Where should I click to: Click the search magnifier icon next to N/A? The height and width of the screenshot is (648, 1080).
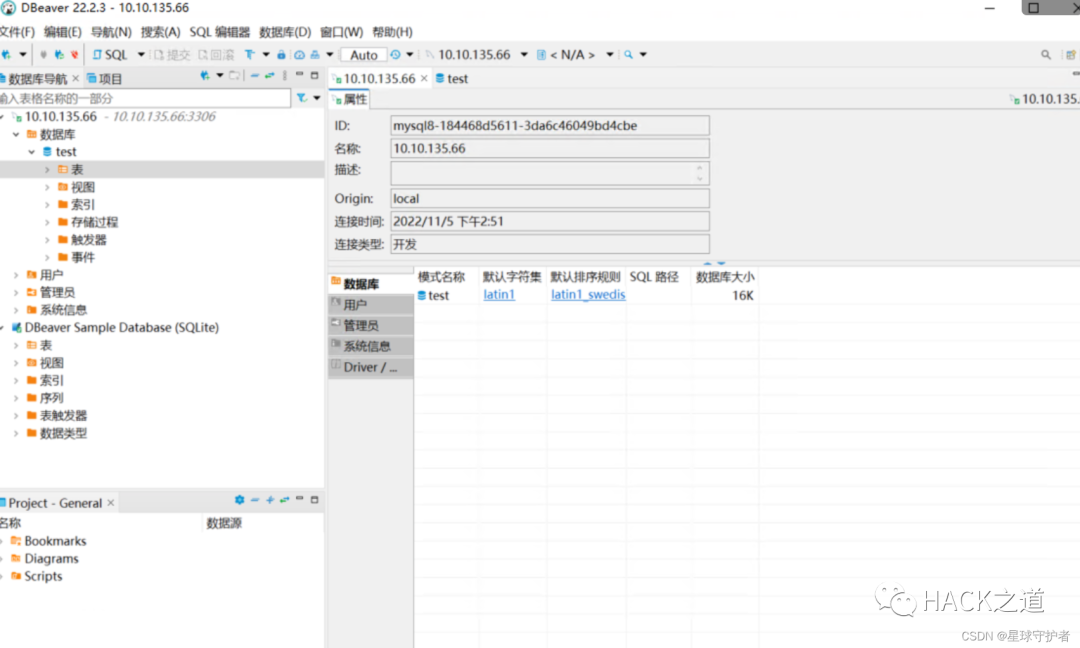(629, 54)
